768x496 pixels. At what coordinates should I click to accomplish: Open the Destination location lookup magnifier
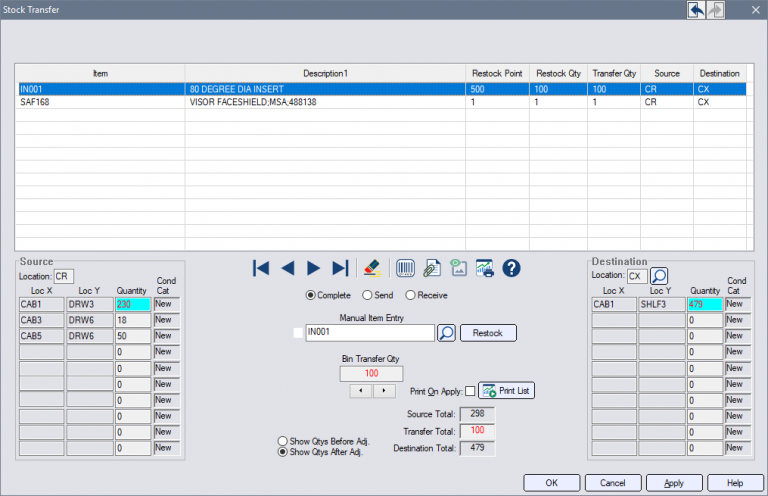pyautogui.click(x=660, y=276)
